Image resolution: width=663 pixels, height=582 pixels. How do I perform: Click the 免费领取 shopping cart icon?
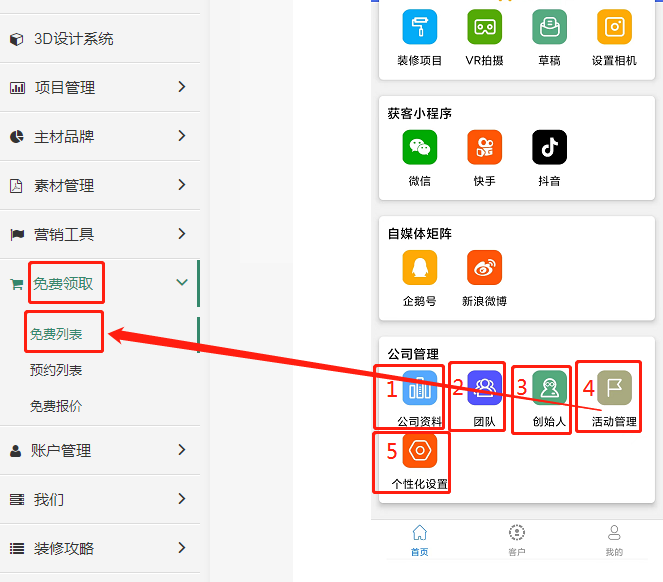(16, 284)
